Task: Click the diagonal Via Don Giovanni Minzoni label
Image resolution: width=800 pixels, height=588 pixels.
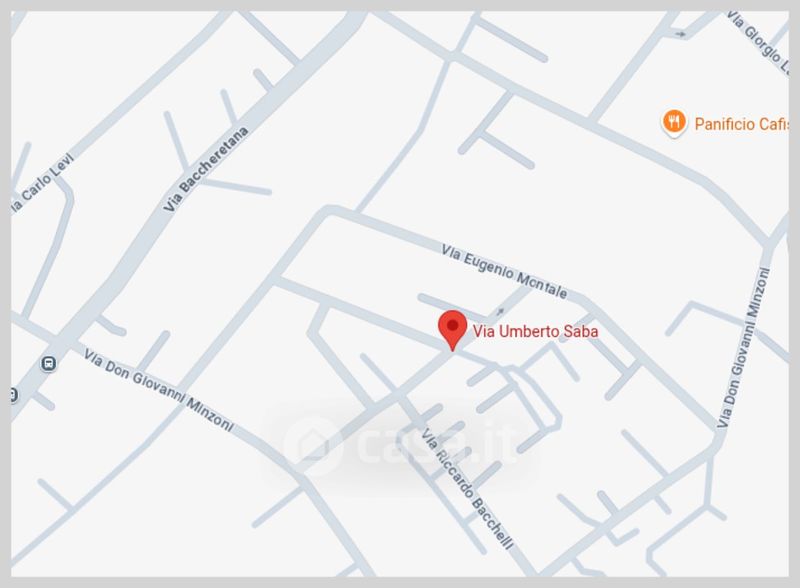Action: coord(159,389)
